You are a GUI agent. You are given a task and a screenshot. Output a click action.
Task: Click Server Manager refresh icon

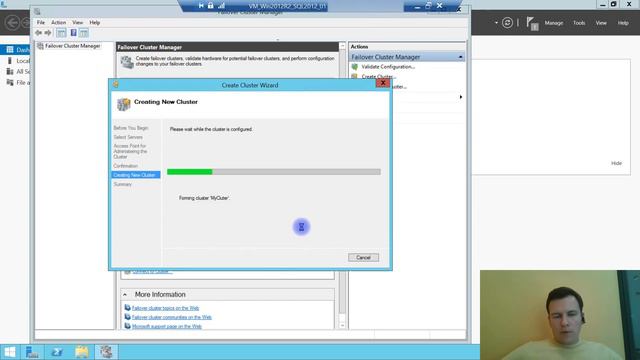(x=507, y=23)
